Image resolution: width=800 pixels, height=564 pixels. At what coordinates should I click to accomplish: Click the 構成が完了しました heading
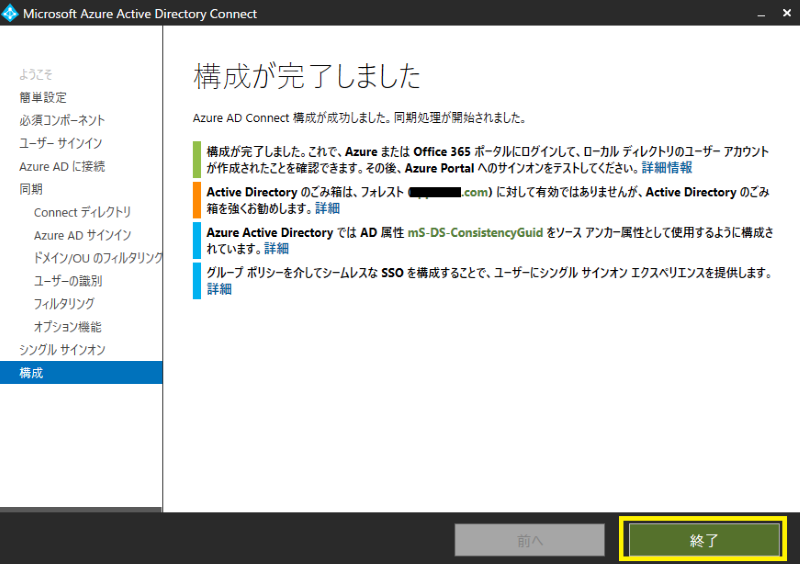tap(307, 77)
